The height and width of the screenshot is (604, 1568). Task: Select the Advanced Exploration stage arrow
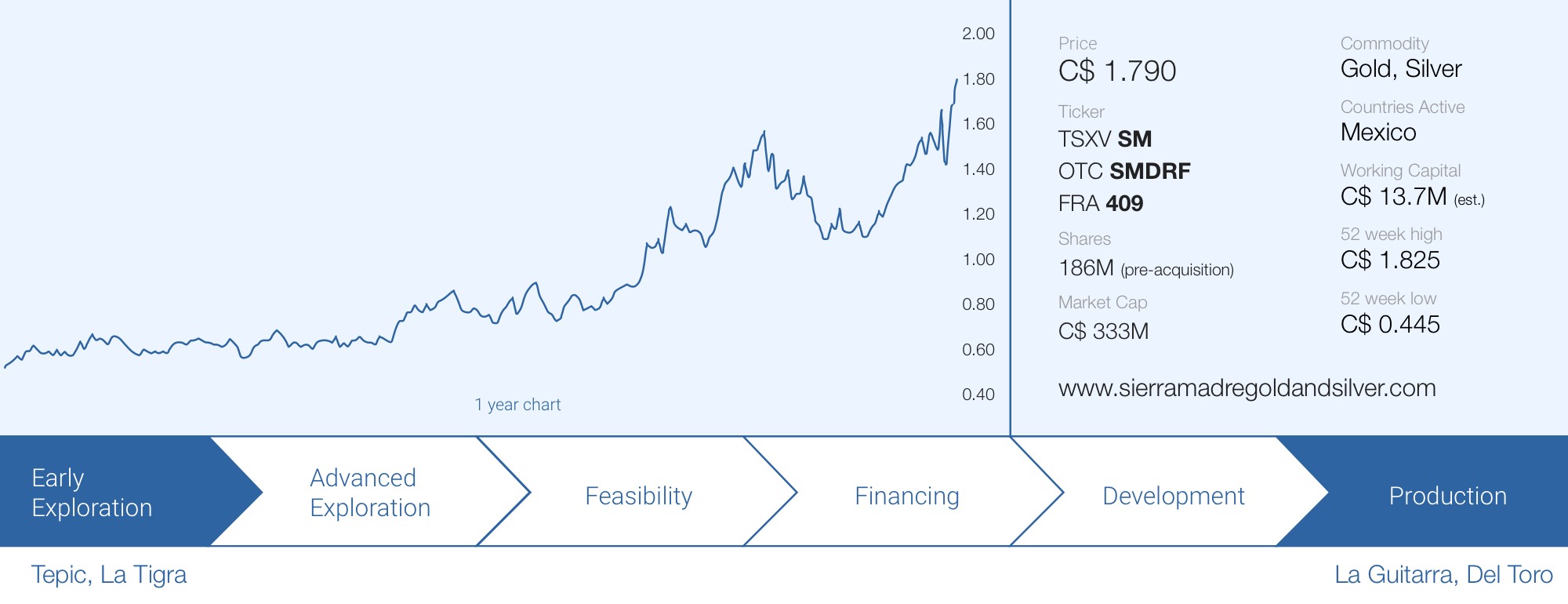370,493
